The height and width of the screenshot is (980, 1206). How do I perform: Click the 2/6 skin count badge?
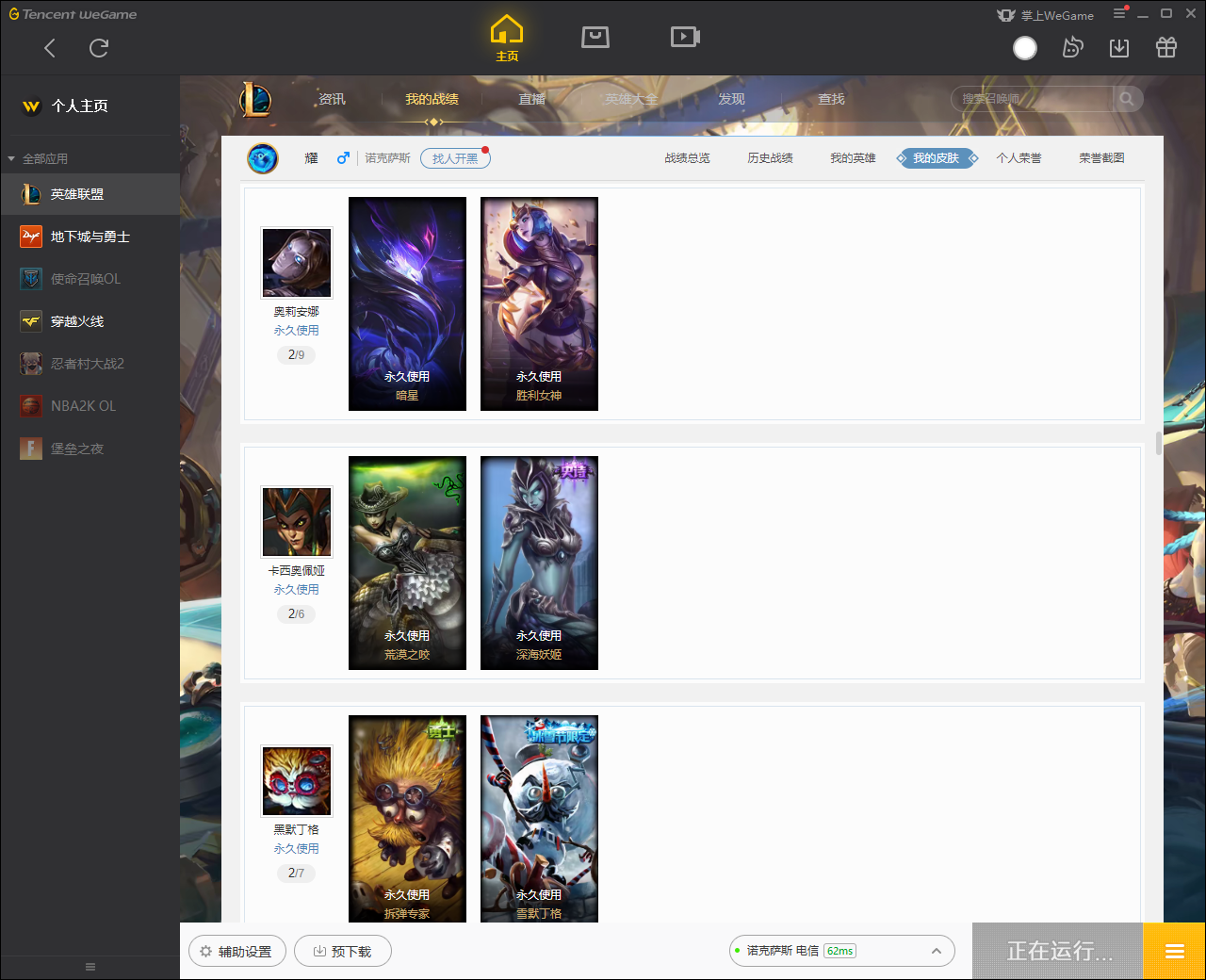point(296,614)
